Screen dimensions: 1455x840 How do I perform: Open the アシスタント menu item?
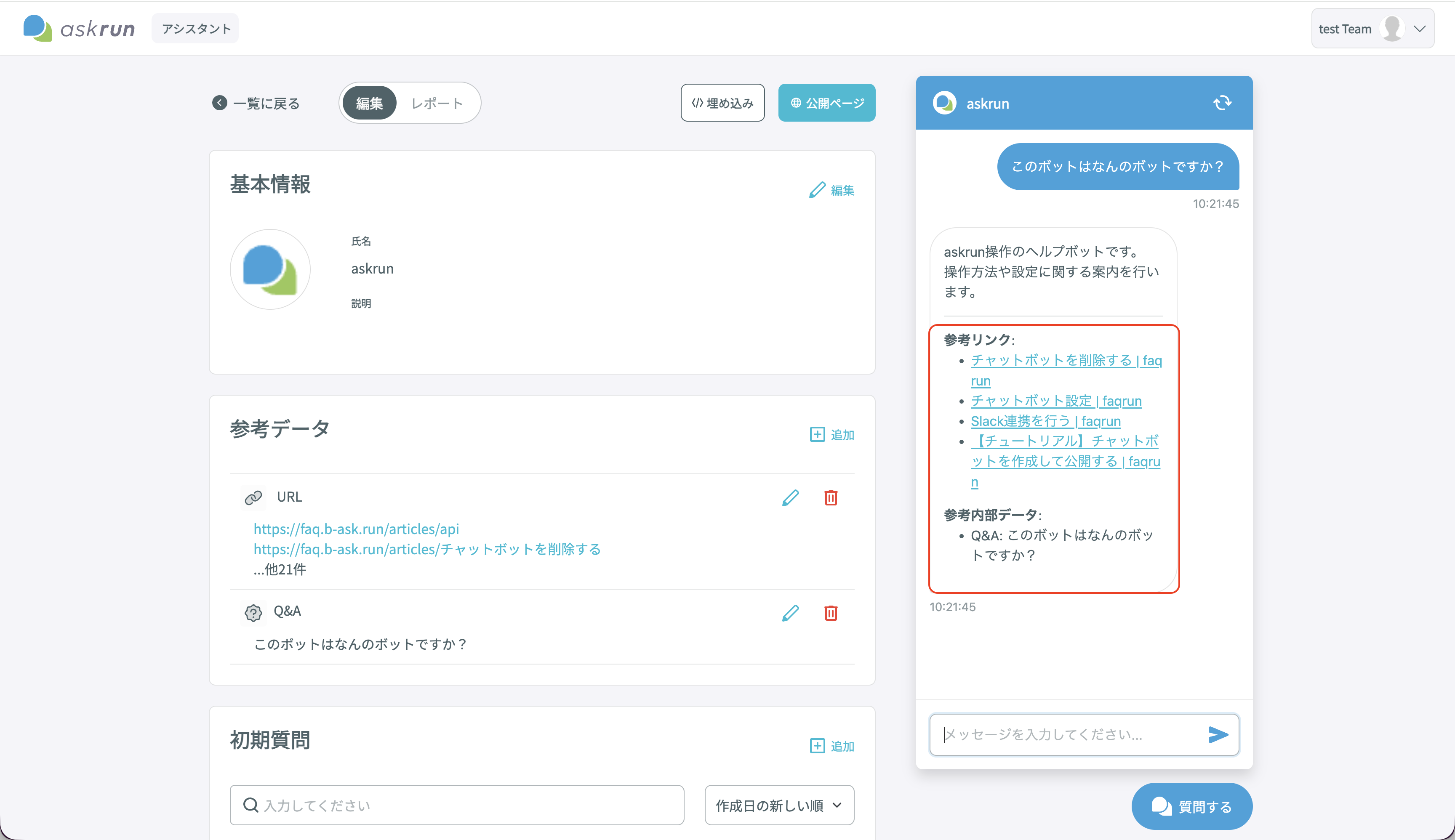[196, 28]
